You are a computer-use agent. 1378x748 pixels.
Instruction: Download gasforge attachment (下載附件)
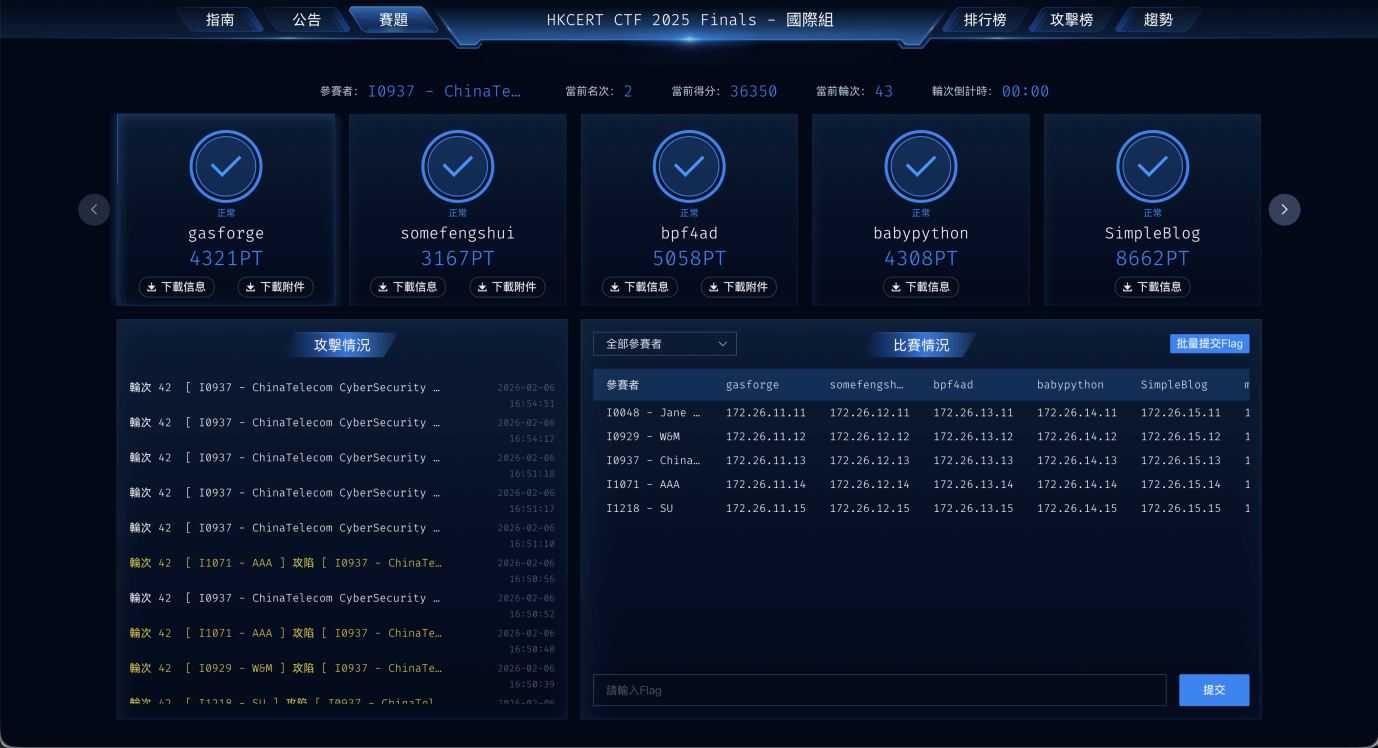point(275,287)
